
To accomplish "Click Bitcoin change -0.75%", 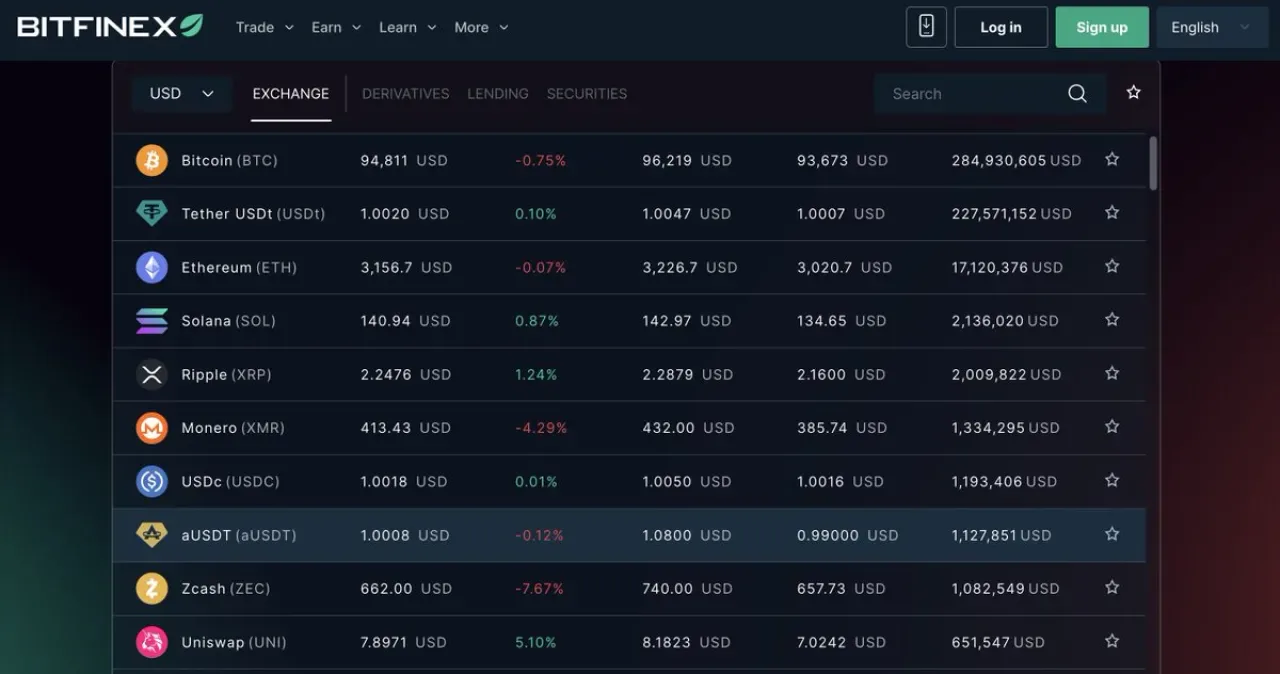I will (x=541, y=160).
